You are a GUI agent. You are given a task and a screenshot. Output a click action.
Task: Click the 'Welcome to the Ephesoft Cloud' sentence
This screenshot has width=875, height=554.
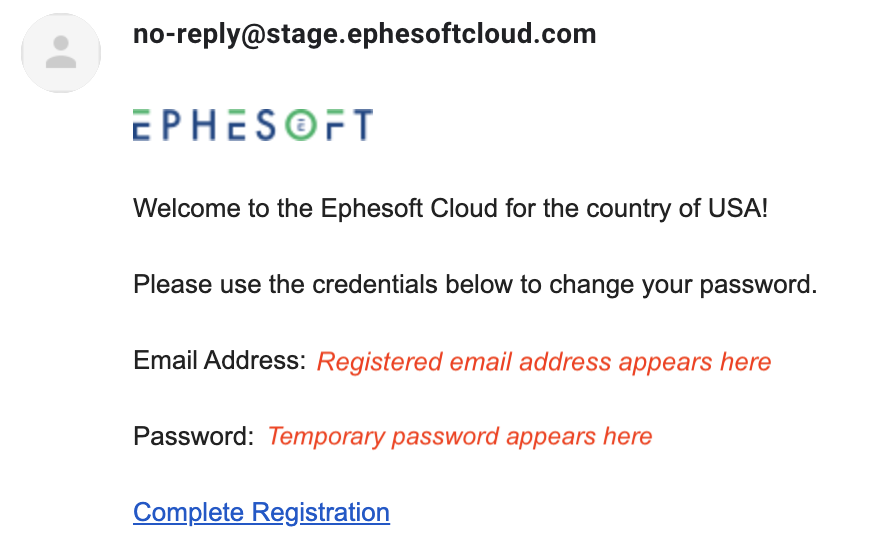coord(450,209)
